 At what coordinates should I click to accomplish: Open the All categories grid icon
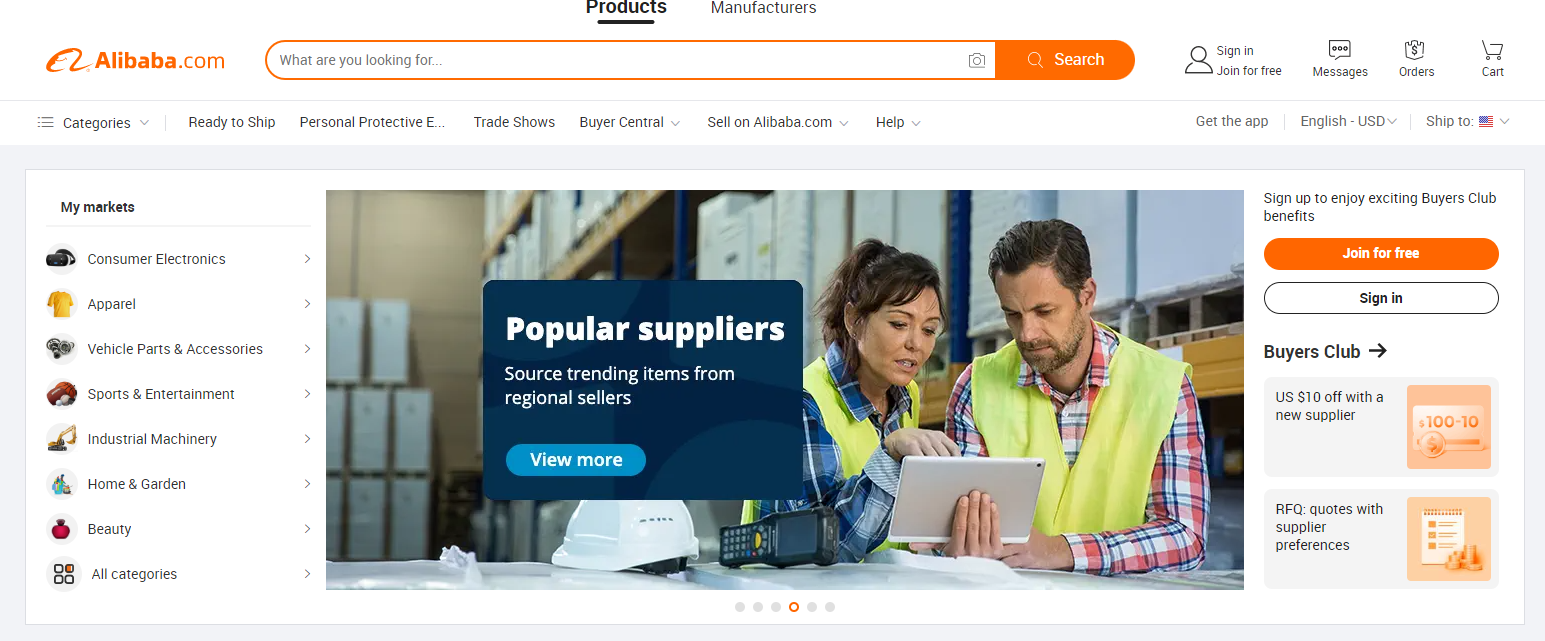pyautogui.click(x=64, y=574)
